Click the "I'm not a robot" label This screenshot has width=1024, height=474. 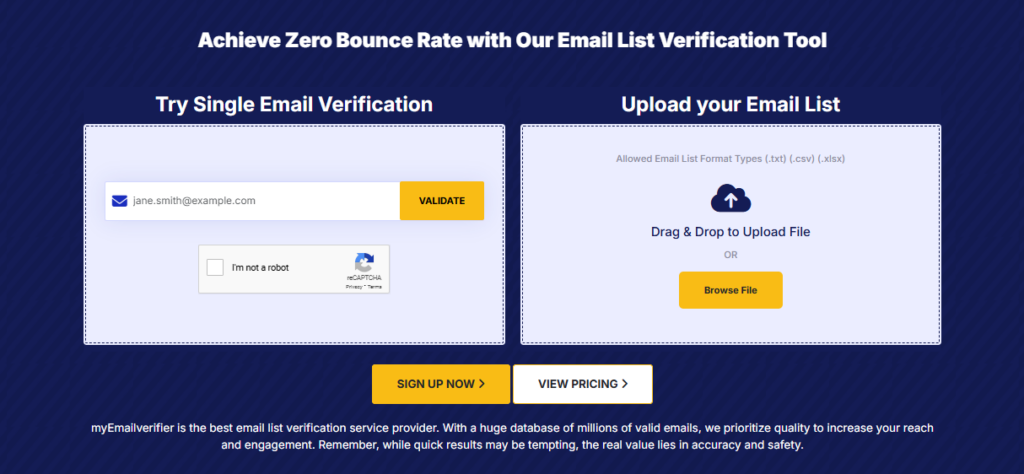[260, 268]
